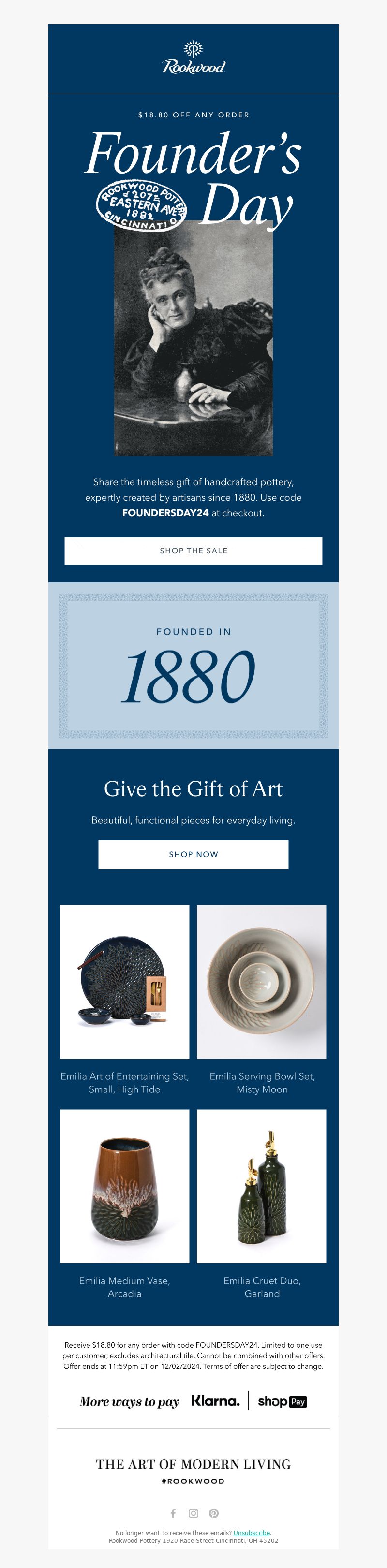This screenshot has width=387, height=1568.
Task: Select the Emilia Serving Bowl Set image
Action: pyautogui.click(x=261, y=981)
